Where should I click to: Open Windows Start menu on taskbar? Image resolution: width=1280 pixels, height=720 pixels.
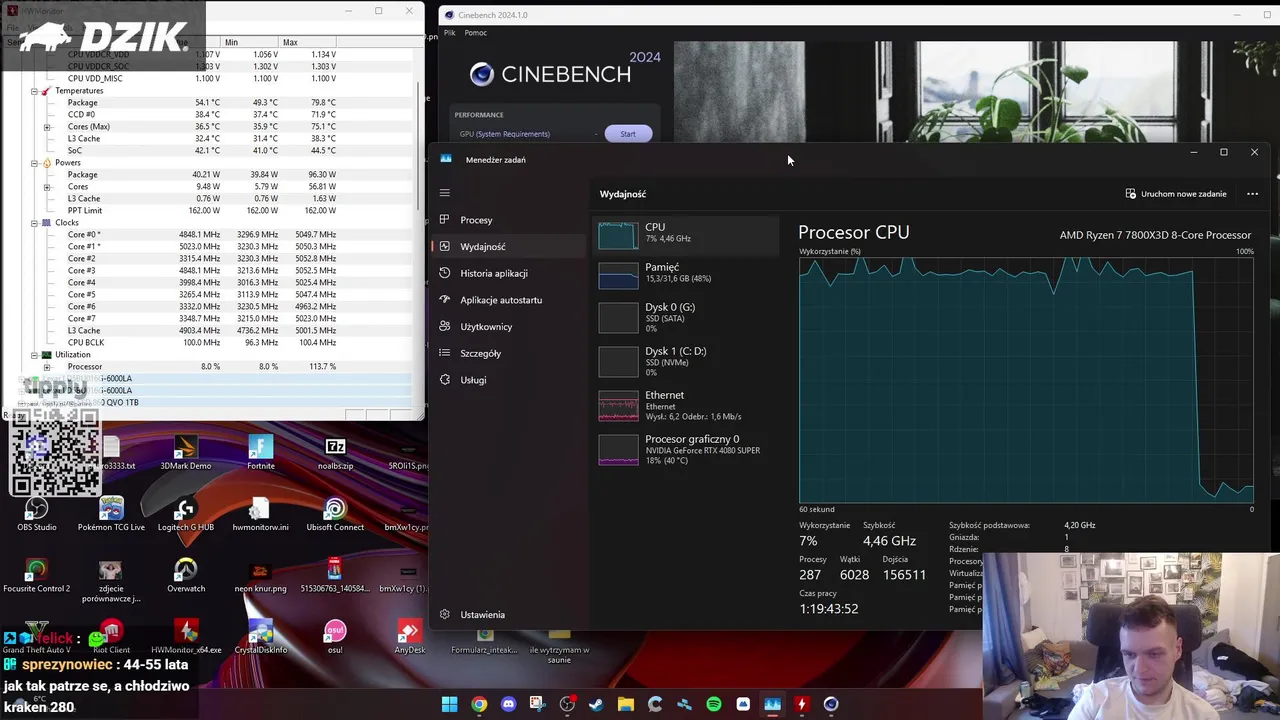tap(450, 704)
